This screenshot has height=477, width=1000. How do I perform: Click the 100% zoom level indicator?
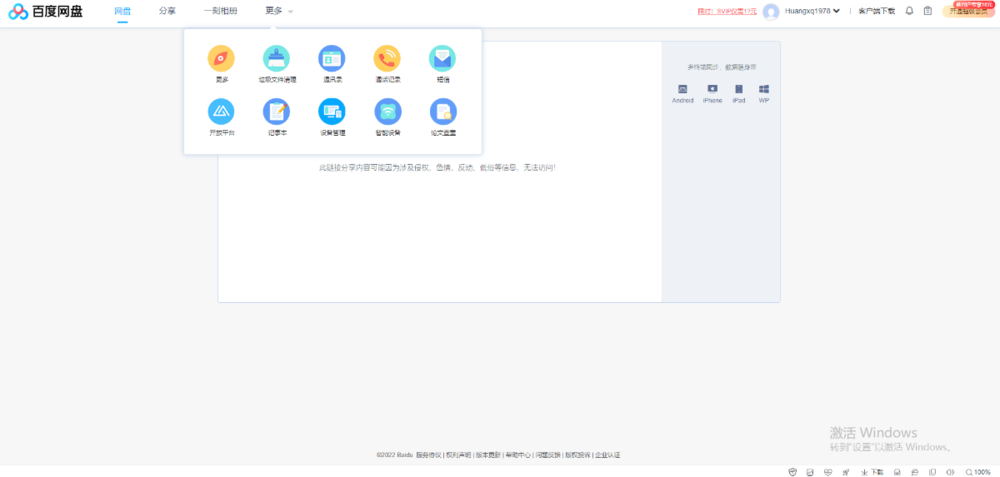click(978, 472)
